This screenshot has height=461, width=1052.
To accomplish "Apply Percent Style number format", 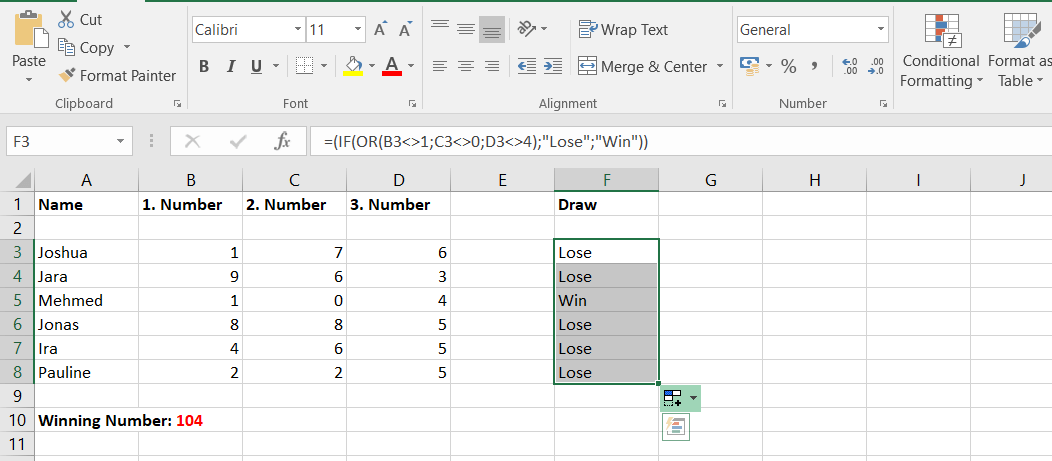I will pos(788,67).
